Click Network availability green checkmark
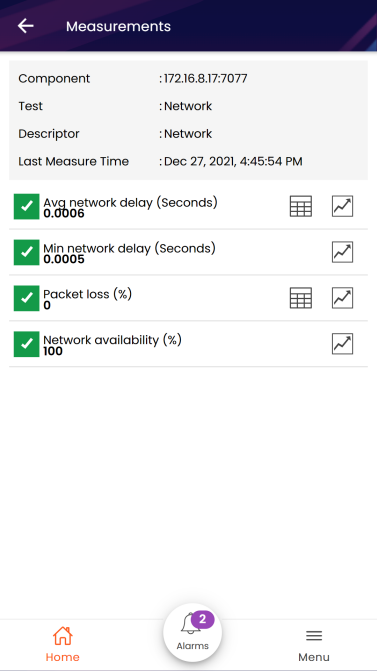This screenshot has width=377, height=671. pos(27,344)
